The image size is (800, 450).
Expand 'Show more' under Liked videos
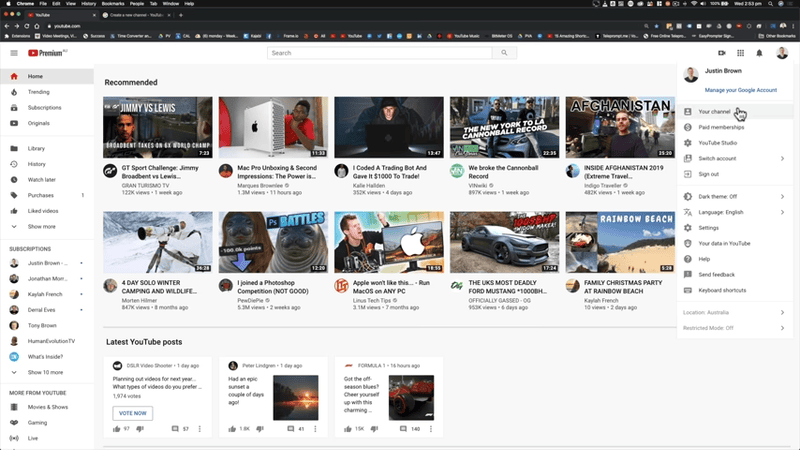(42, 226)
